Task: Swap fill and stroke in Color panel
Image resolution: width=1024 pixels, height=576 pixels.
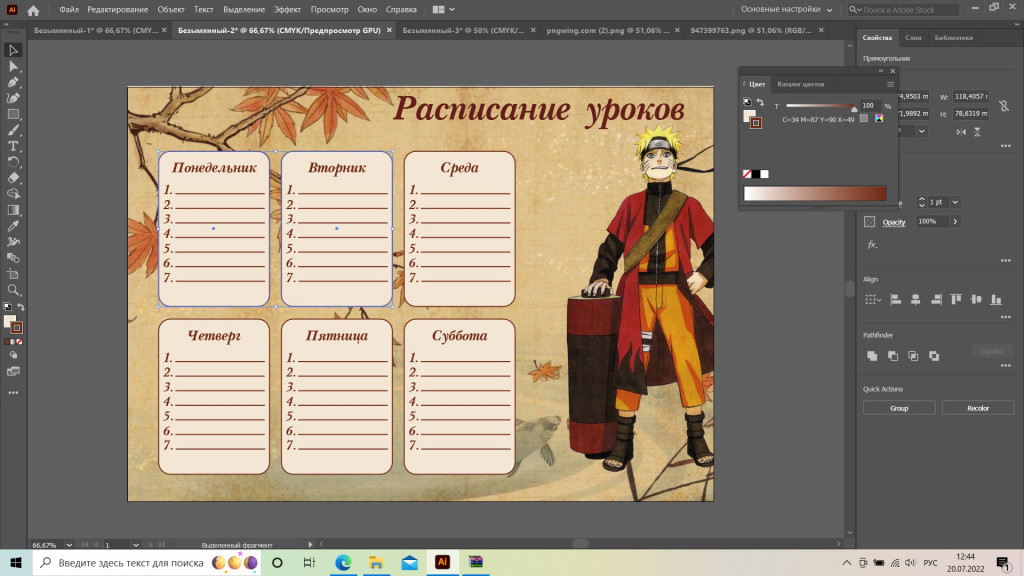Action: [760, 103]
